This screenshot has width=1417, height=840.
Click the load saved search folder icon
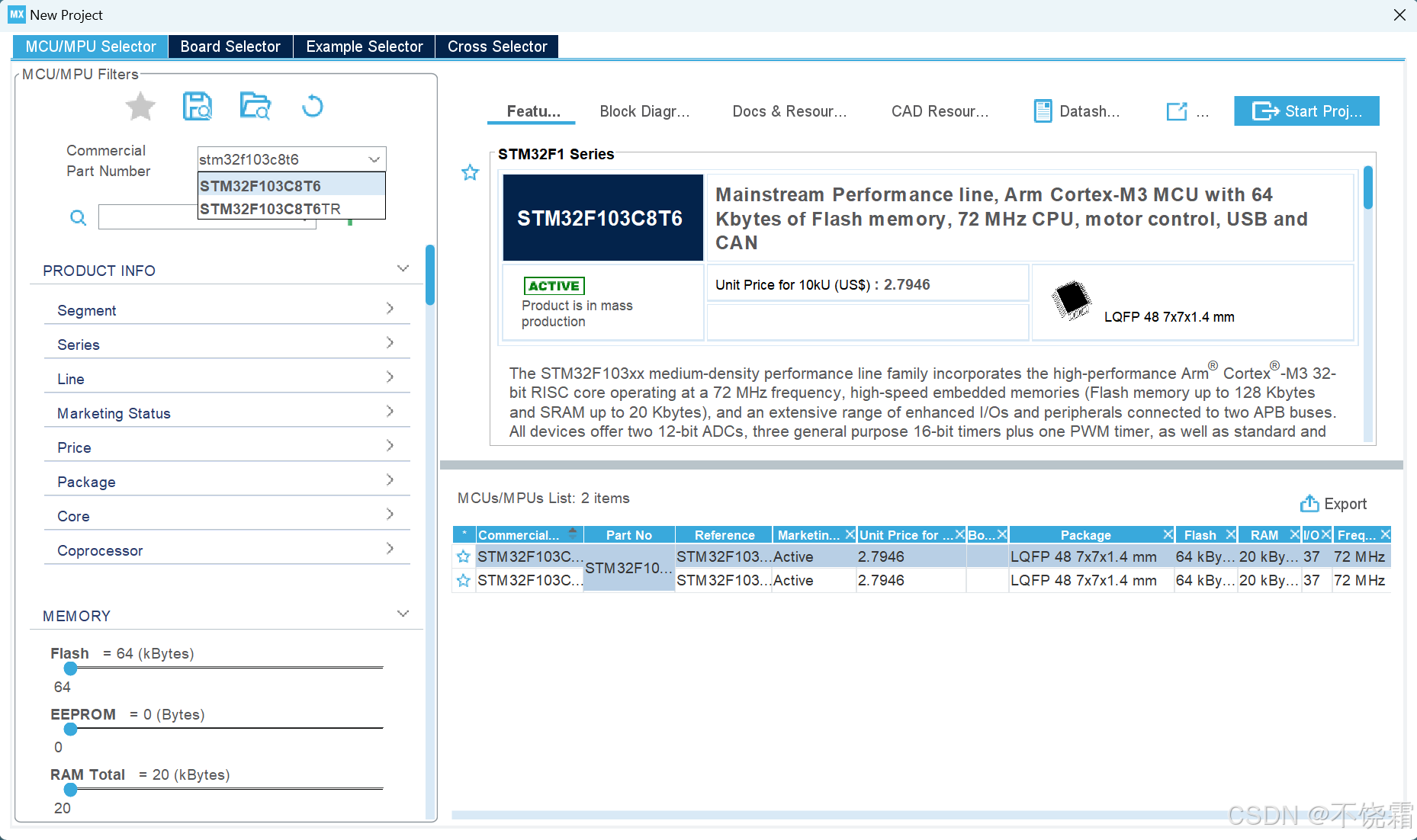(255, 107)
